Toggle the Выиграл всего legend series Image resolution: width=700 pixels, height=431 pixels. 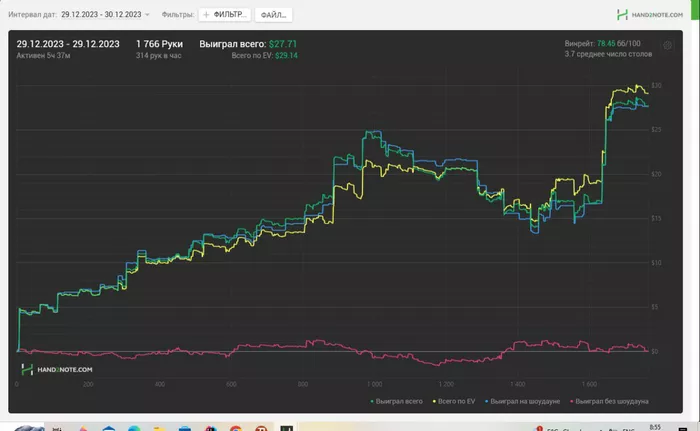pos(396,401)
